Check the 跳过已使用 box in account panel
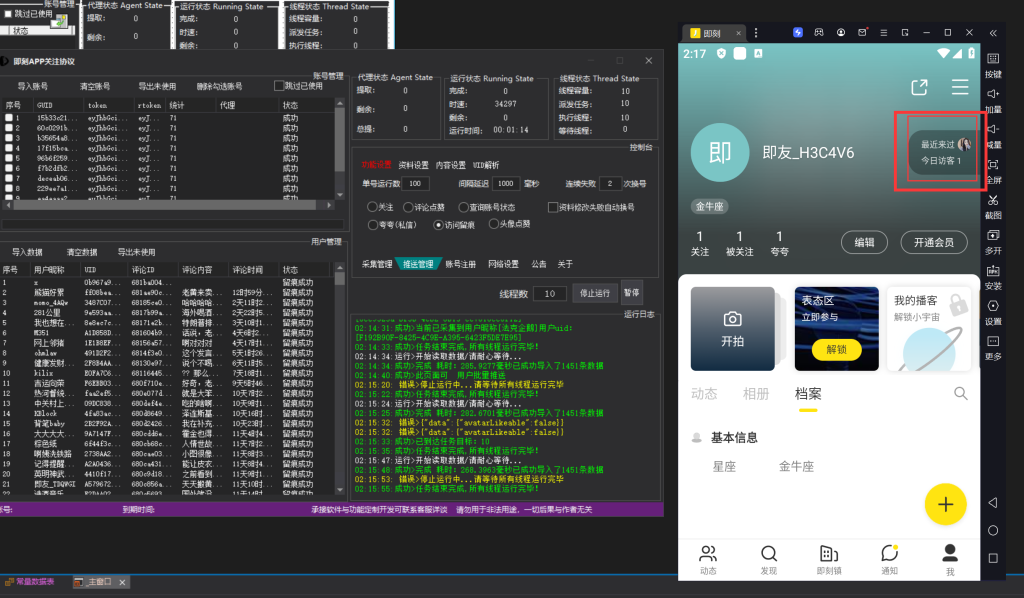 [x=280, y=86]
